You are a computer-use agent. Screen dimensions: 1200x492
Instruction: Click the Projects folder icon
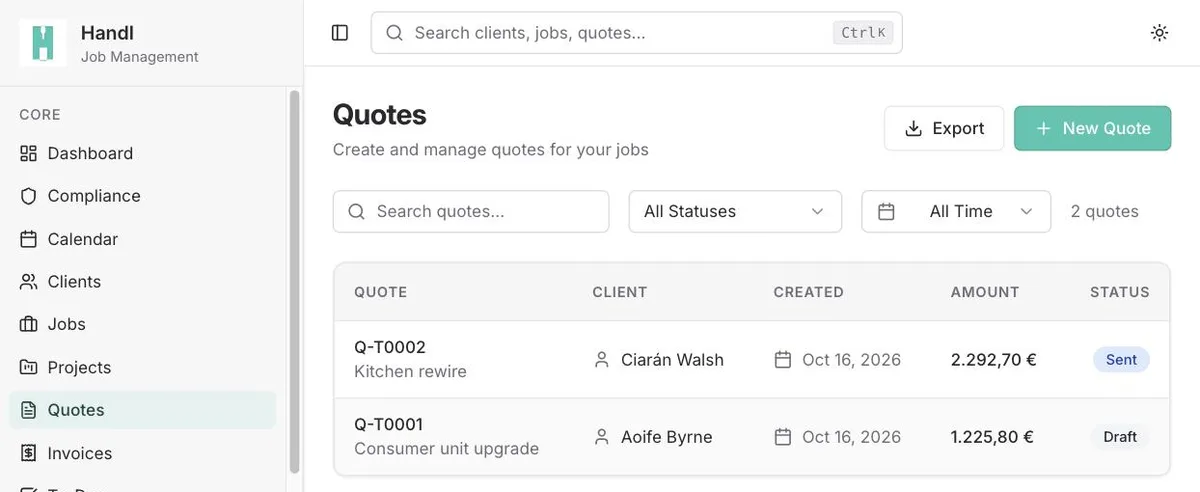tap(28, 367)
